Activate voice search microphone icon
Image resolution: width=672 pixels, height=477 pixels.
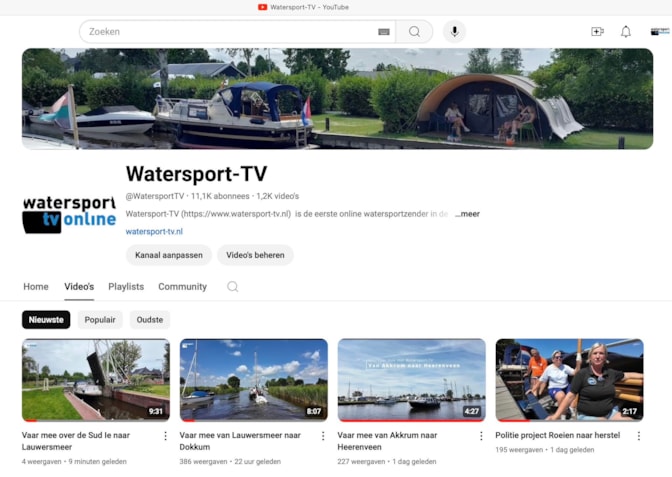(454, 32)
